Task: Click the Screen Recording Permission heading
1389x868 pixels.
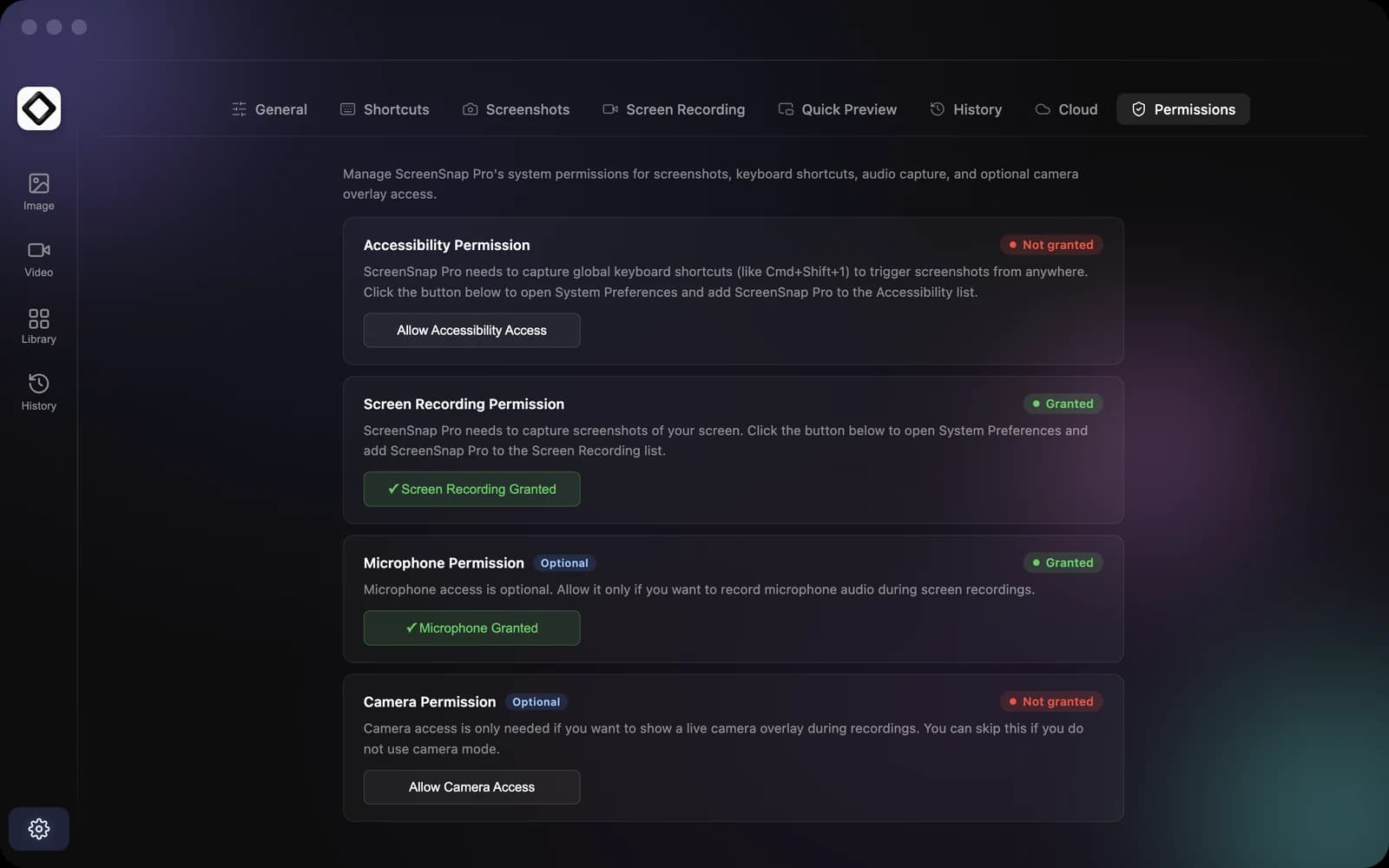Action: [464, 404]
